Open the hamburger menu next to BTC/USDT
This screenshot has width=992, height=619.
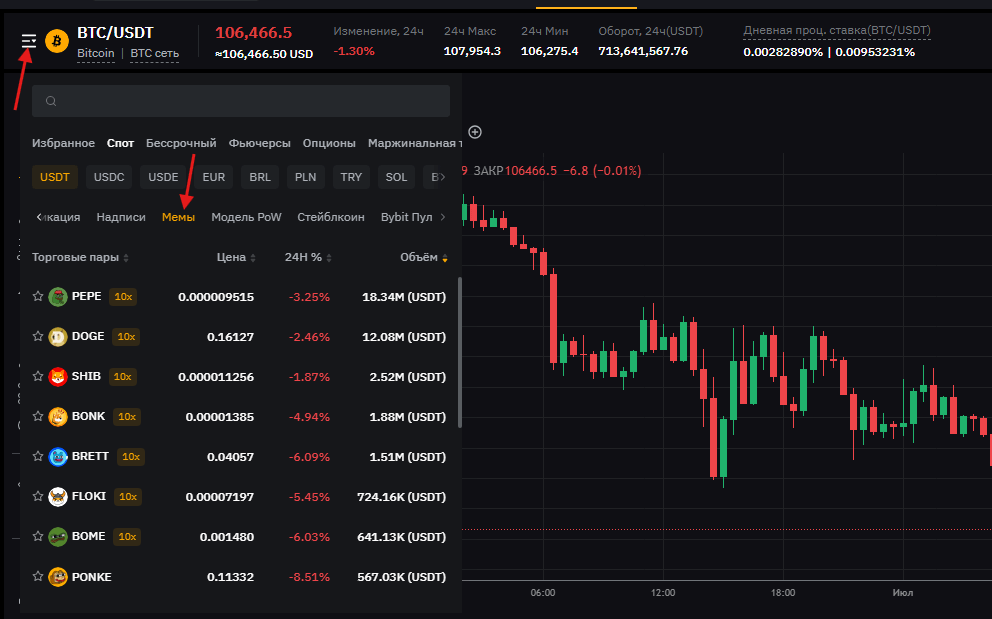(29, 41)
